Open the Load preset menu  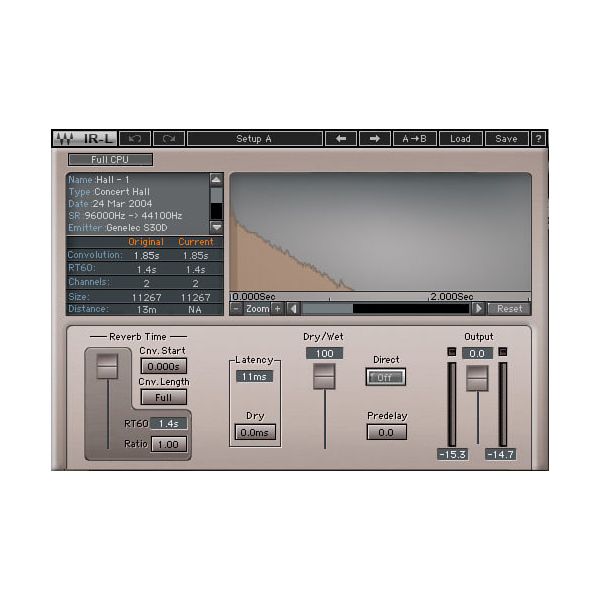pos(460,139)
